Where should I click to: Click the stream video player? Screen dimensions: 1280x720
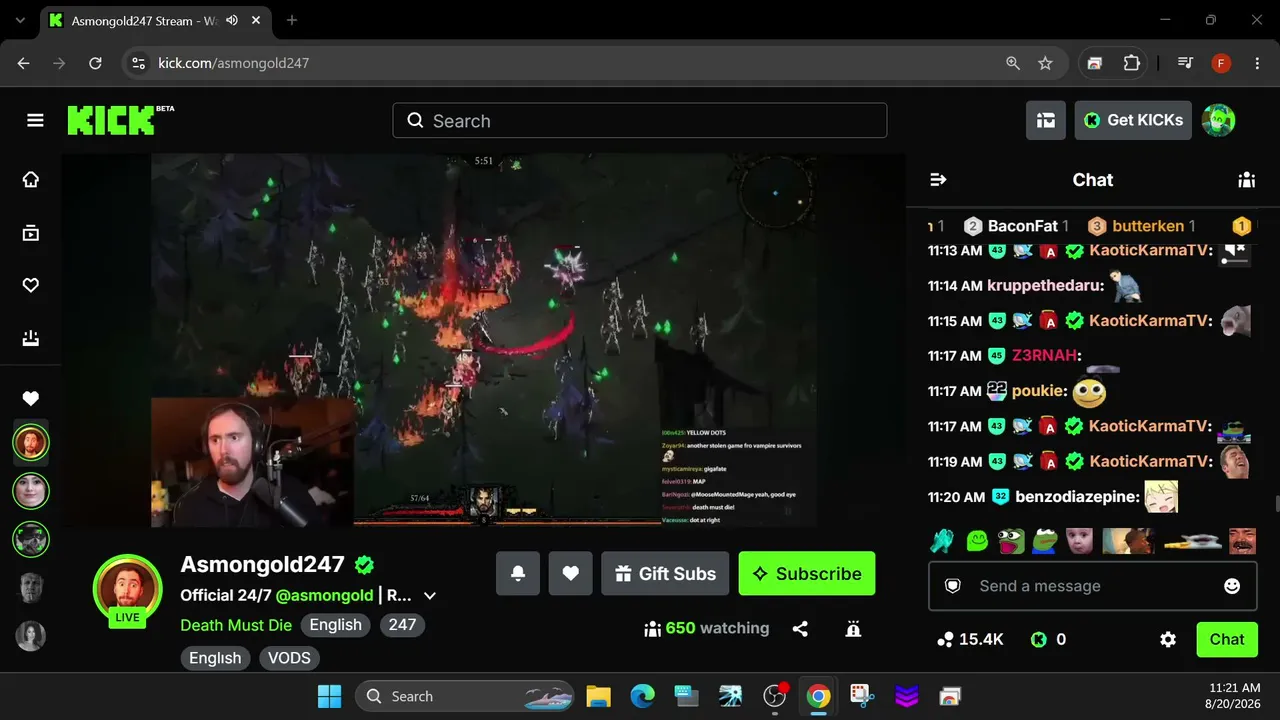[x=484, y=340]
